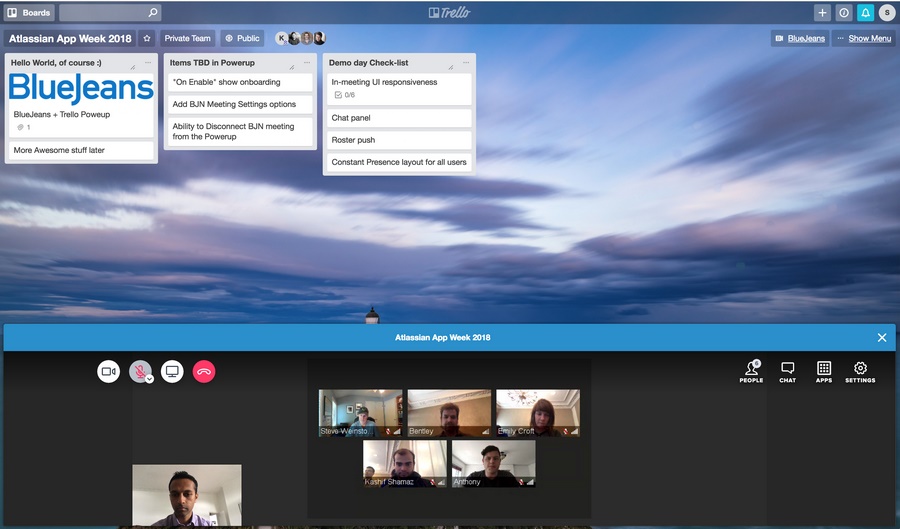Select Emily Croft video tile
Viewport: 900px width, 529px height.
pos(538,413)
